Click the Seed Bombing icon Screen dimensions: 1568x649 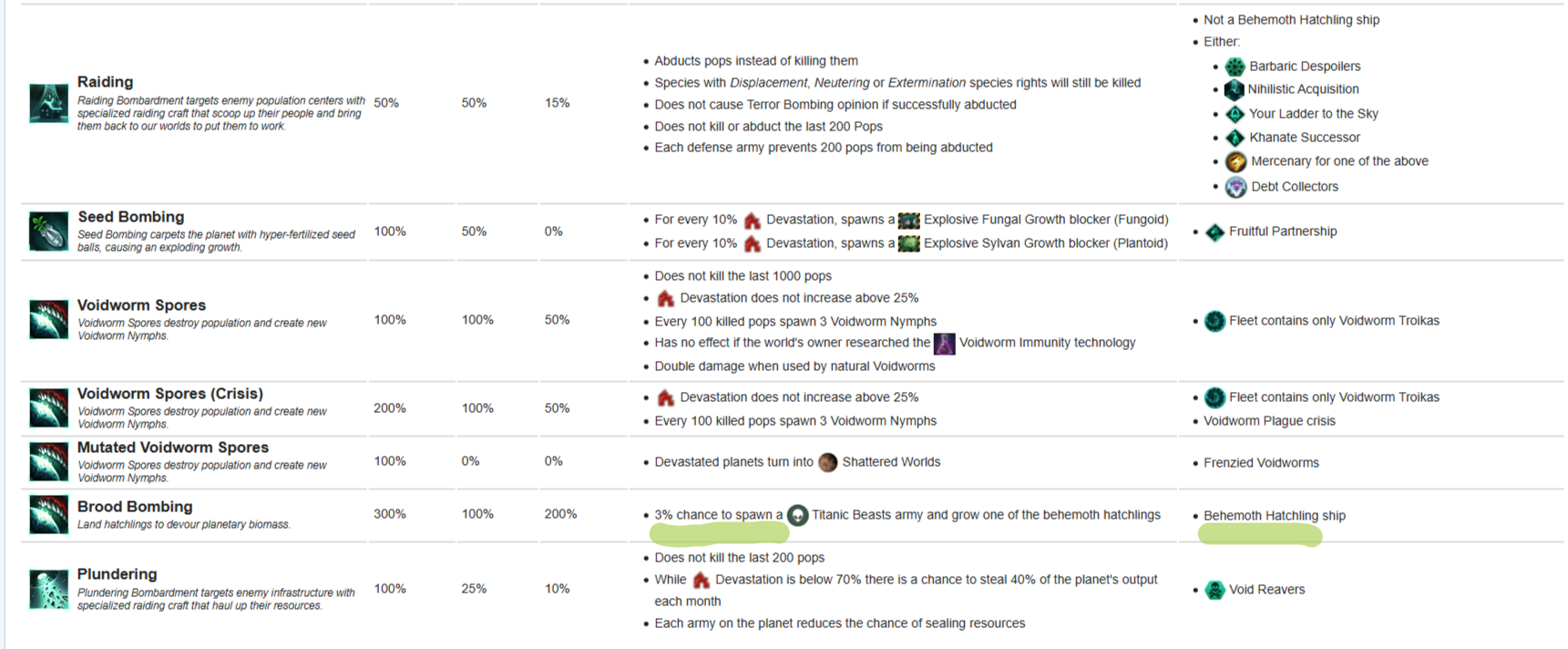[48, 231]
